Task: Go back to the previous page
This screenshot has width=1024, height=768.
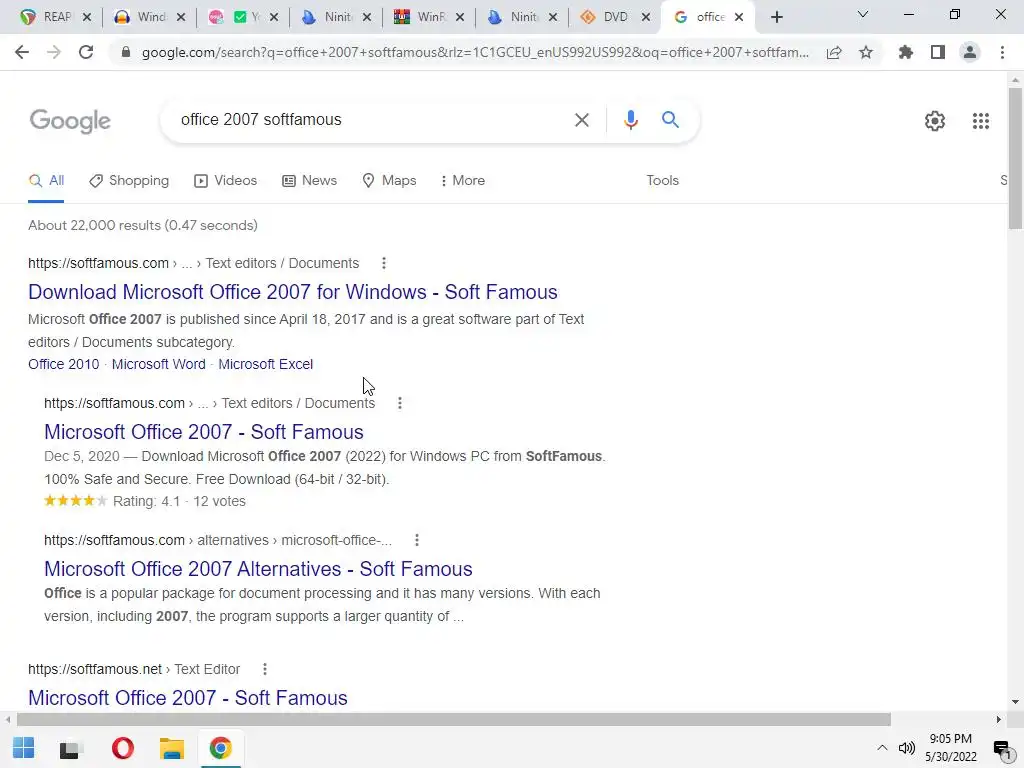Action: (22, 52)
